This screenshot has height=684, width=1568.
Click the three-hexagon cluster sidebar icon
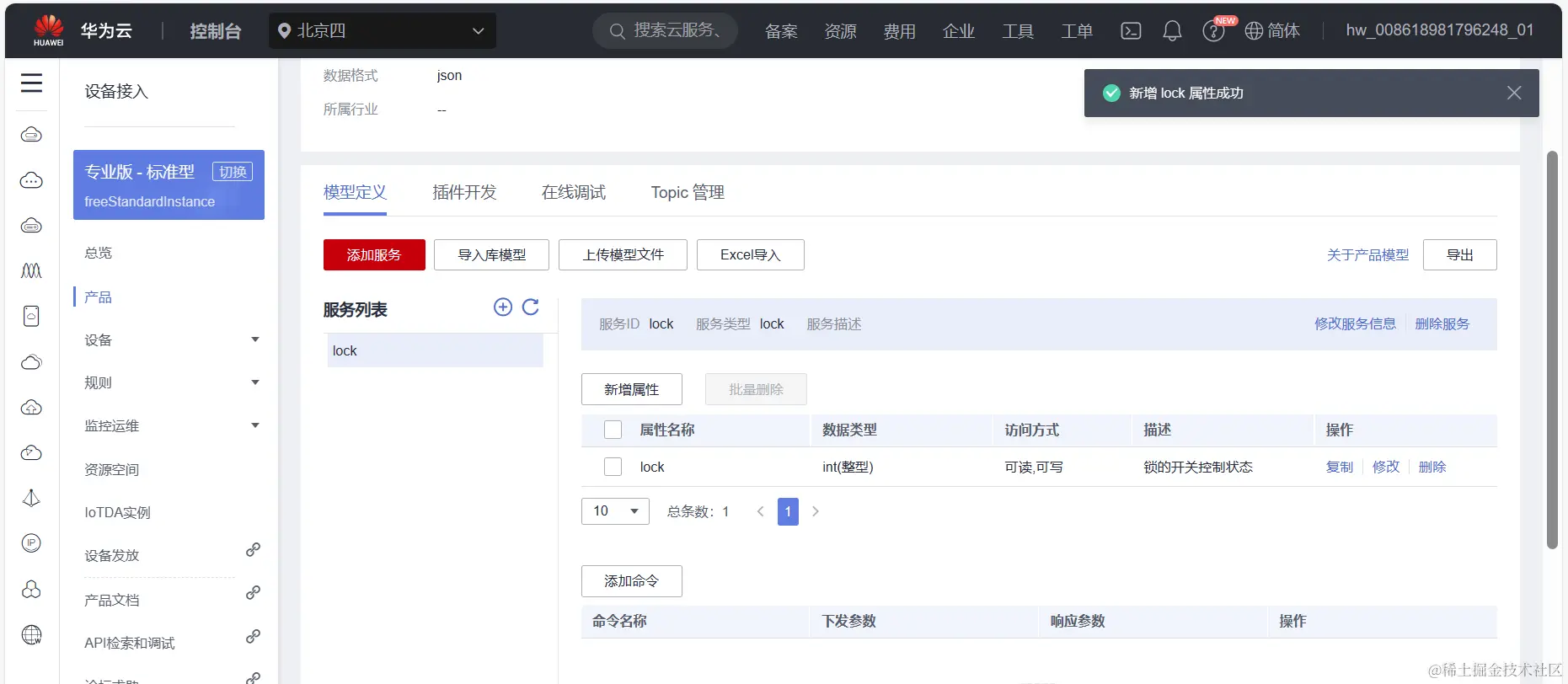pos(31,589)
